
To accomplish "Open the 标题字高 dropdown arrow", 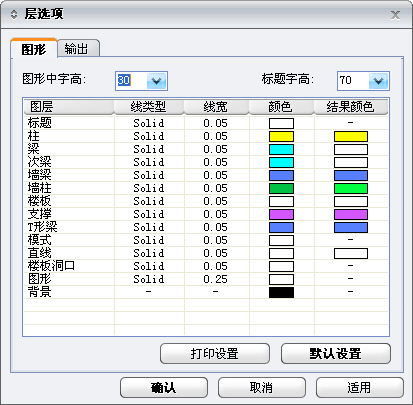I will coord(378,81).
